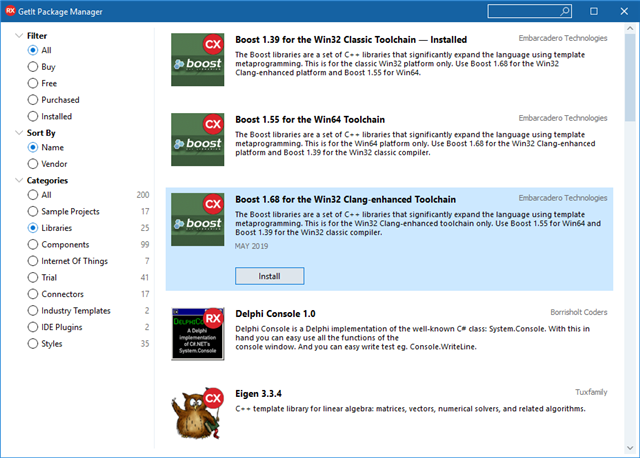Close the GetIt Package Manager window
Image resolution: width=640 pixels, height=458 pixels.
(x=624, y=11)
